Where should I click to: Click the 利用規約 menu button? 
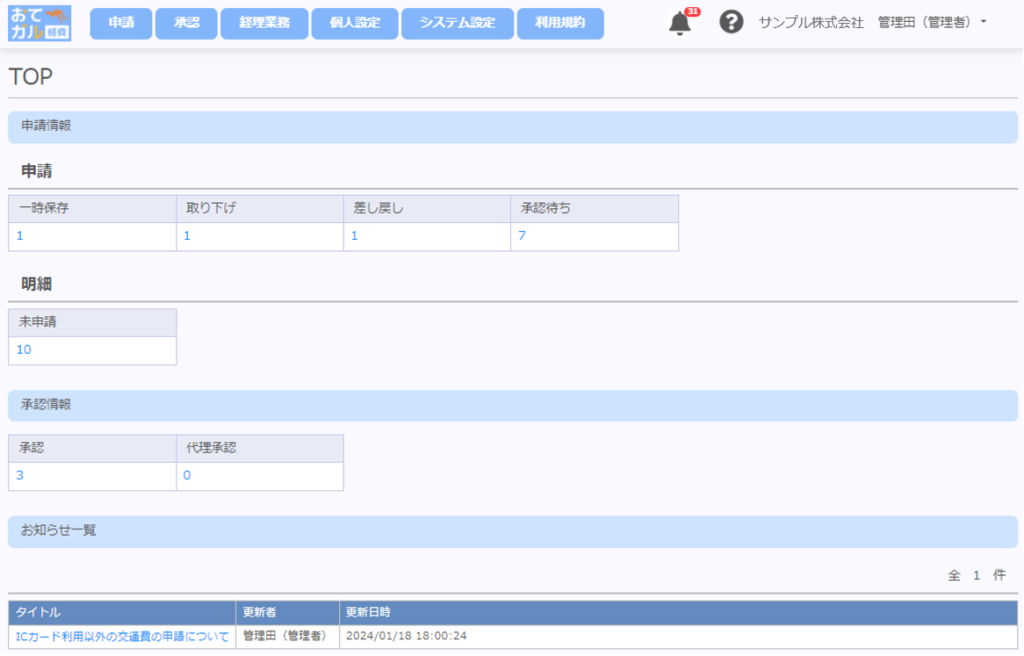click(560, 23)
